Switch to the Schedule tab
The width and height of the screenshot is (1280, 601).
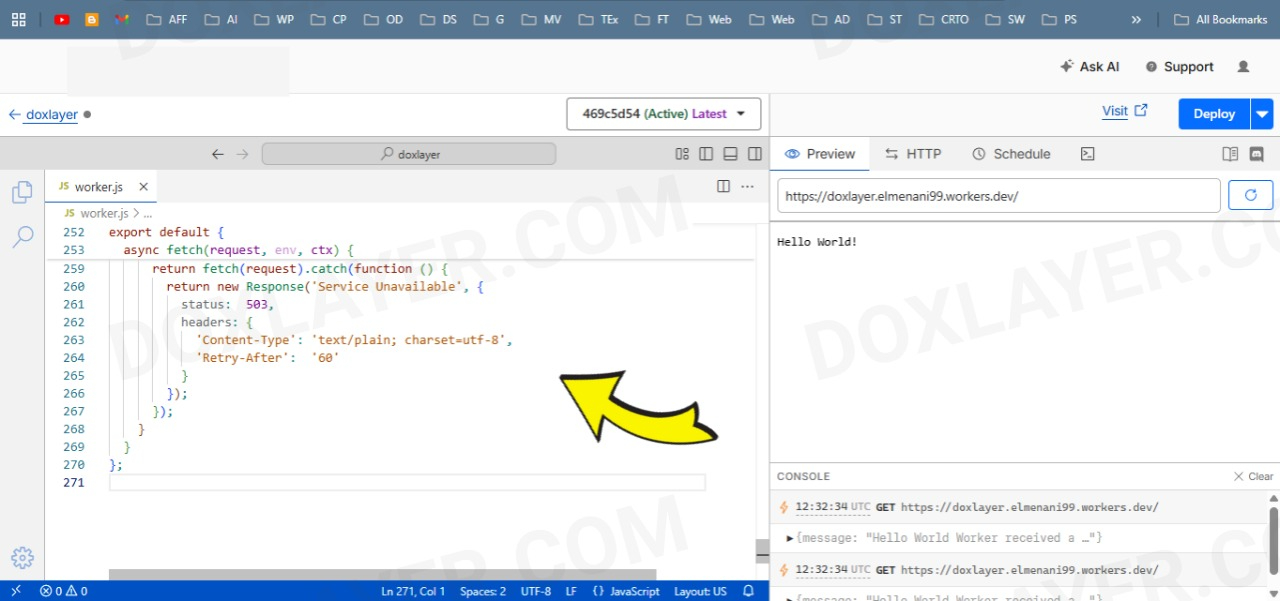click(1011, 154)
